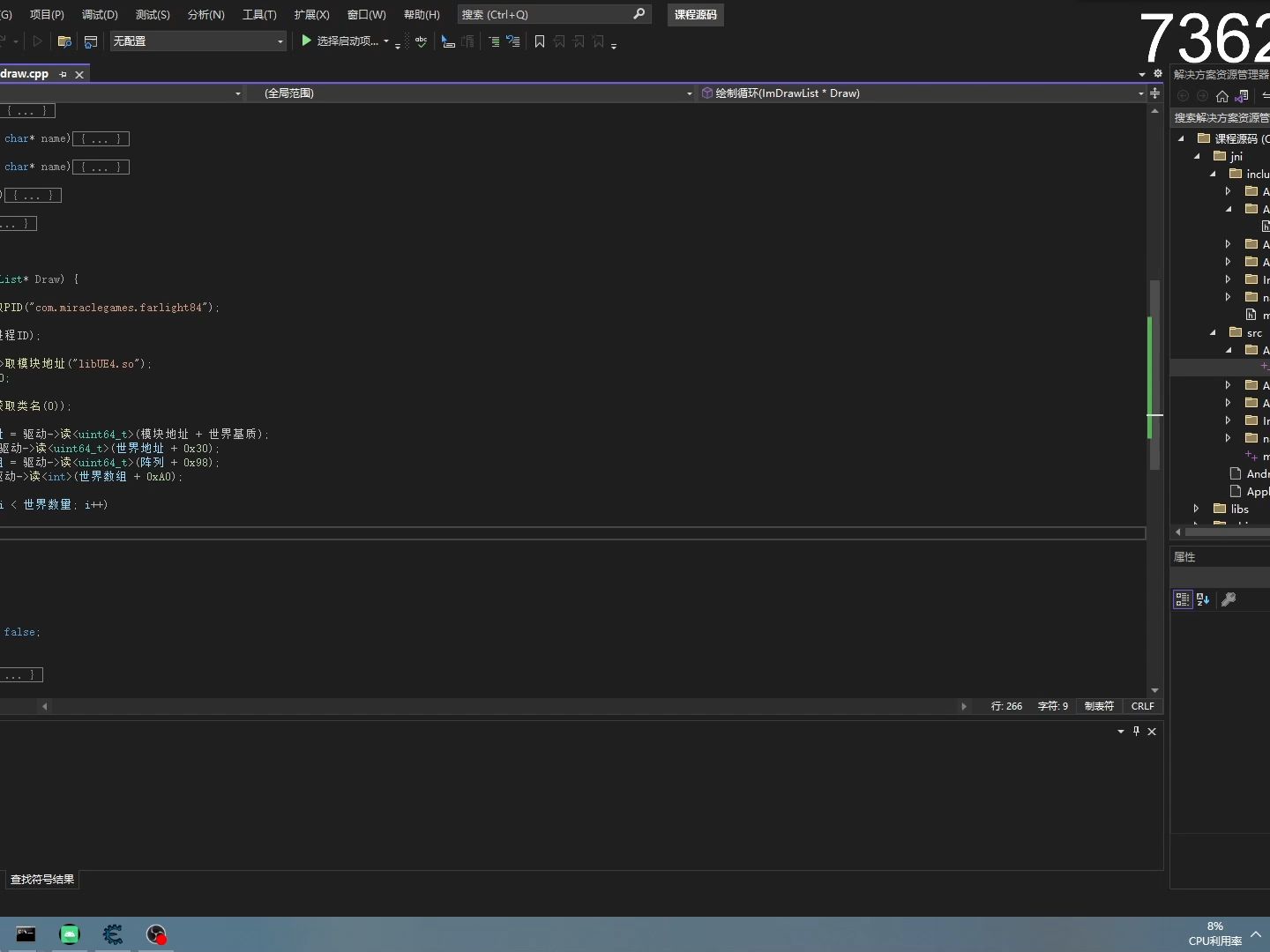Click the search magnifier icon in title bar

point(639,14)
